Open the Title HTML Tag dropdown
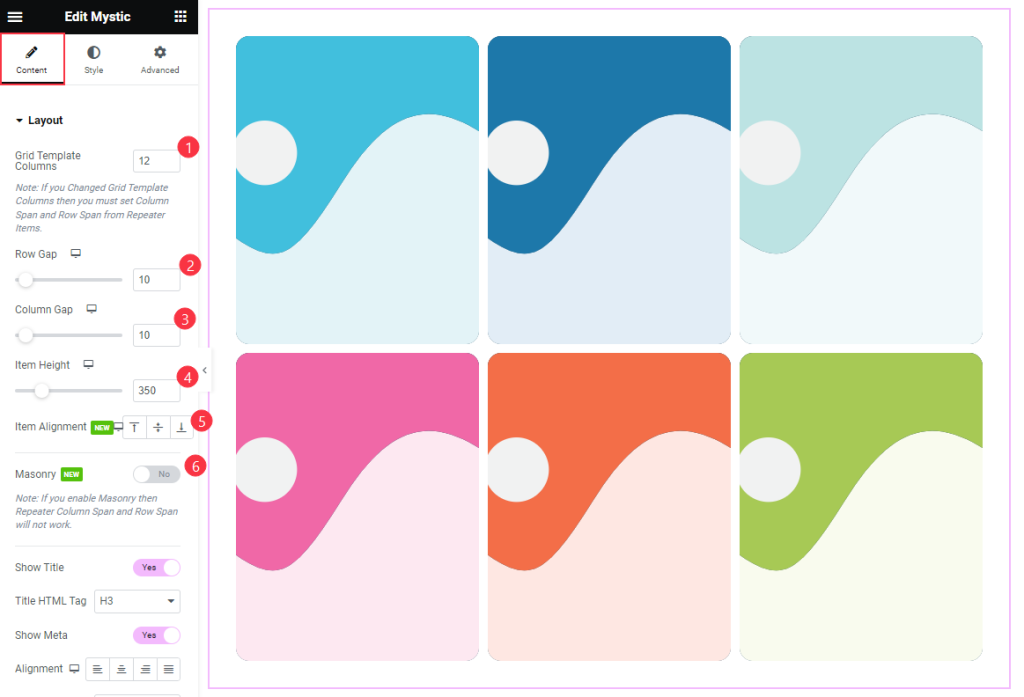Image resolution: width=1024 pixels, height=697 pixels. pyautogui.click(x=137, y=601)
